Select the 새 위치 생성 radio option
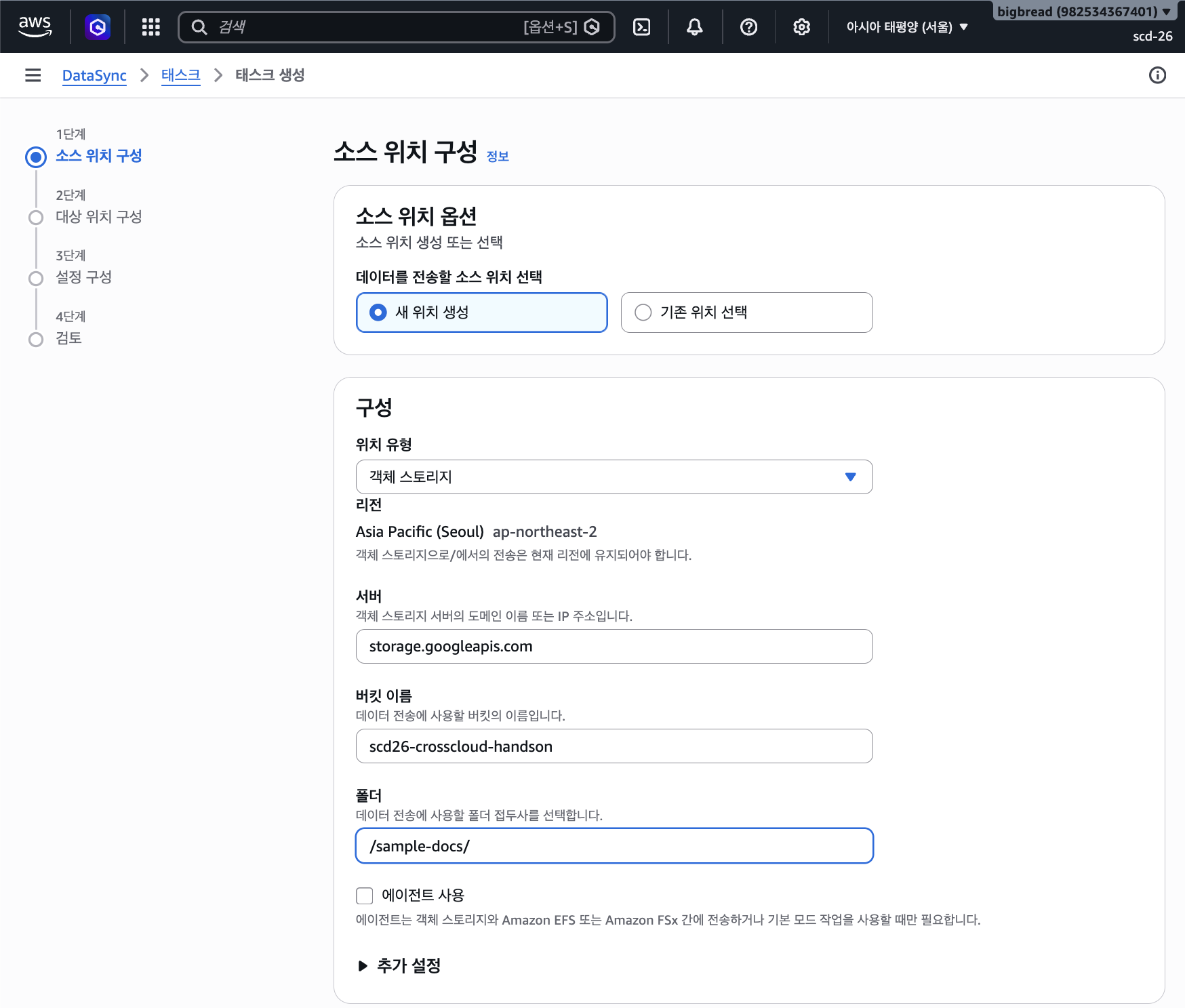This screenshot has width=1185, height=1008. (481, 313)
